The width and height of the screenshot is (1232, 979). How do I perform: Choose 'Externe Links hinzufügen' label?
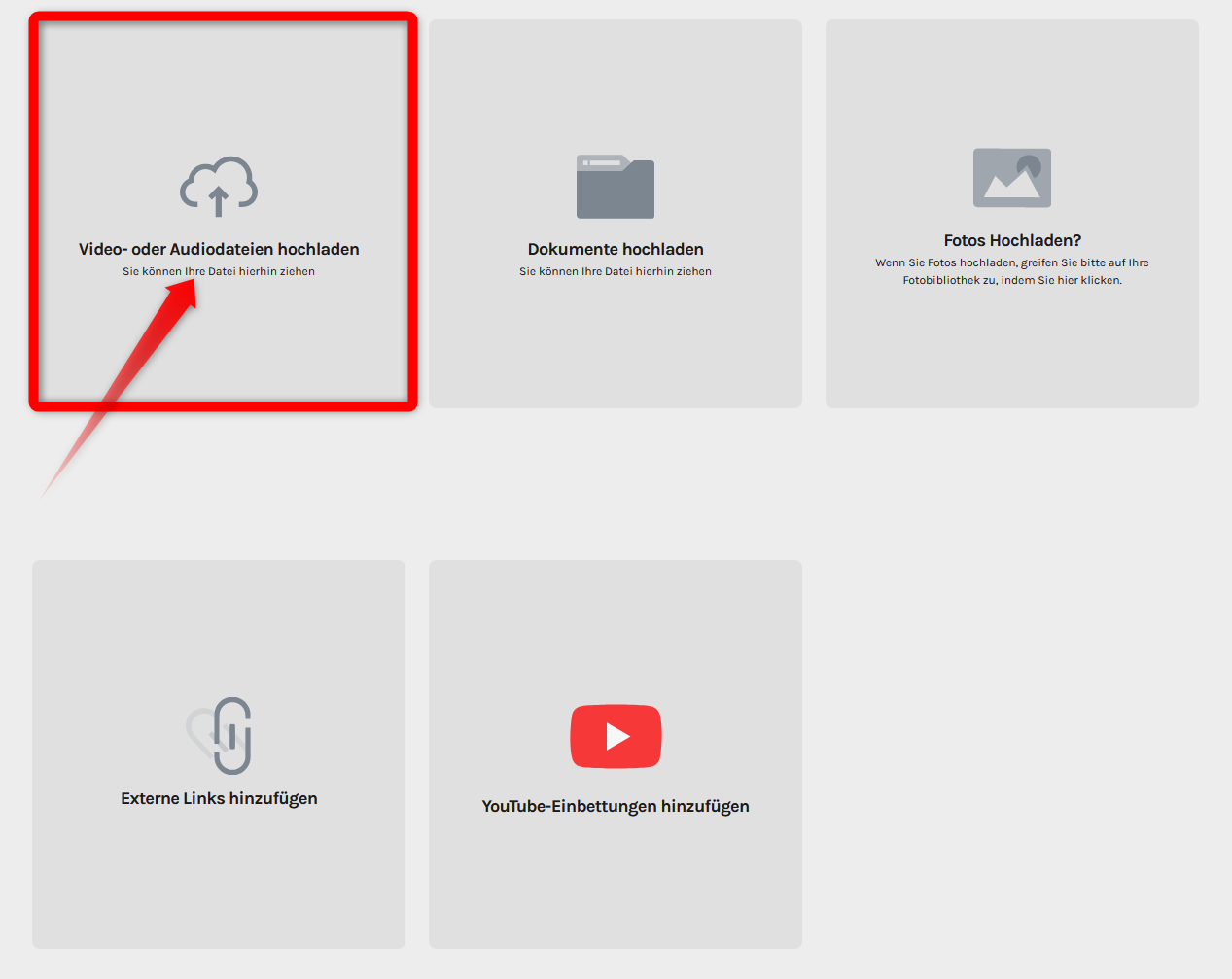(219, 798)
